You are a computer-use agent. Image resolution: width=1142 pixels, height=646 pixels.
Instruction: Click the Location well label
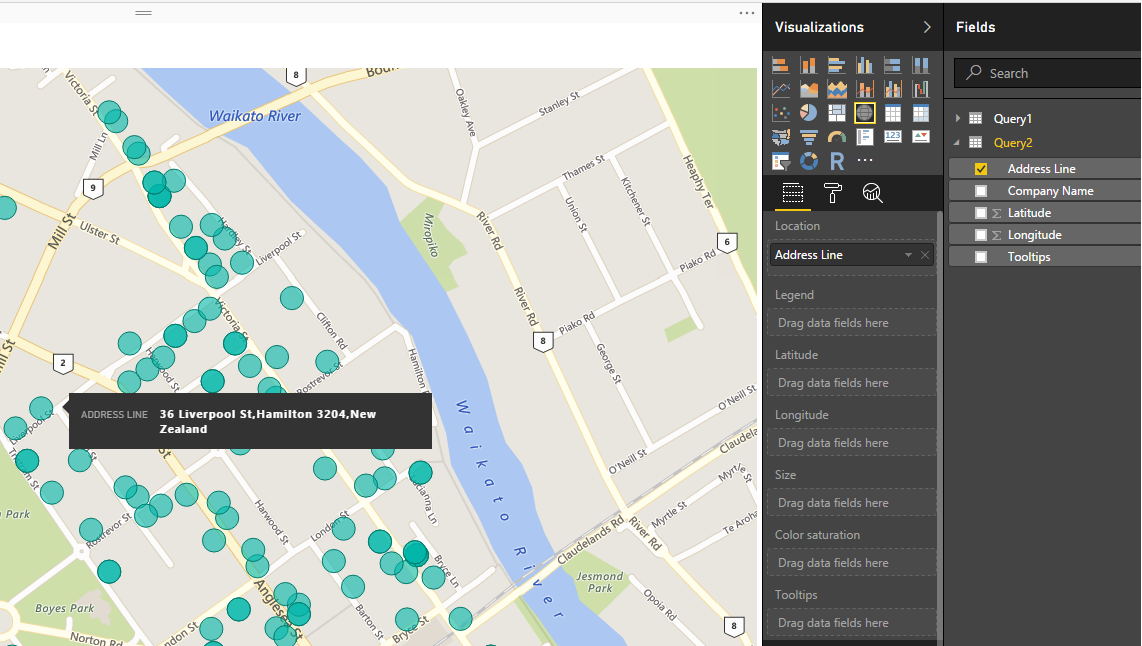point(797,226)
